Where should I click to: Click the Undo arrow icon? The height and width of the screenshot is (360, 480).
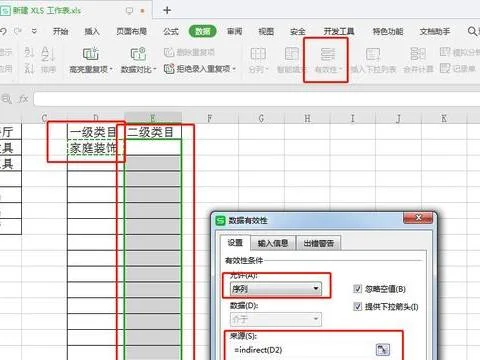coord(3,31)
